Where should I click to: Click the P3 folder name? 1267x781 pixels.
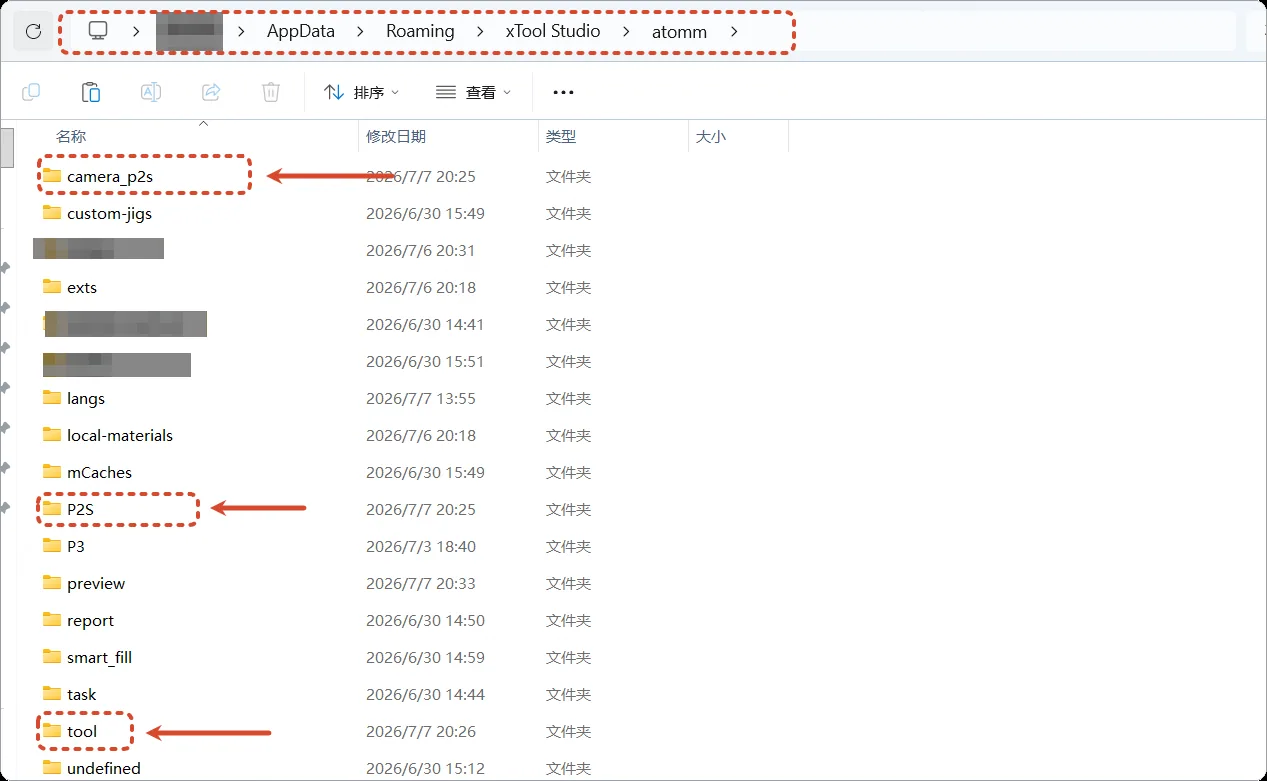click(x=76, y=547)
